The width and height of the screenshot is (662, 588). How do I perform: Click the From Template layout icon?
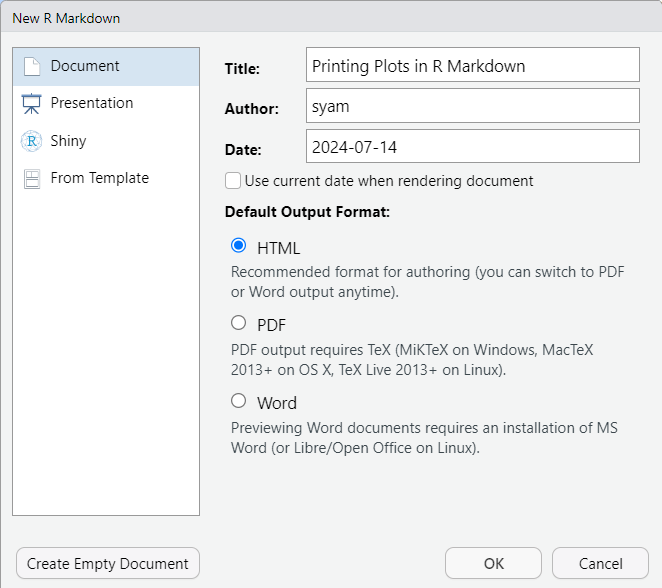click(x=32, y=179)
